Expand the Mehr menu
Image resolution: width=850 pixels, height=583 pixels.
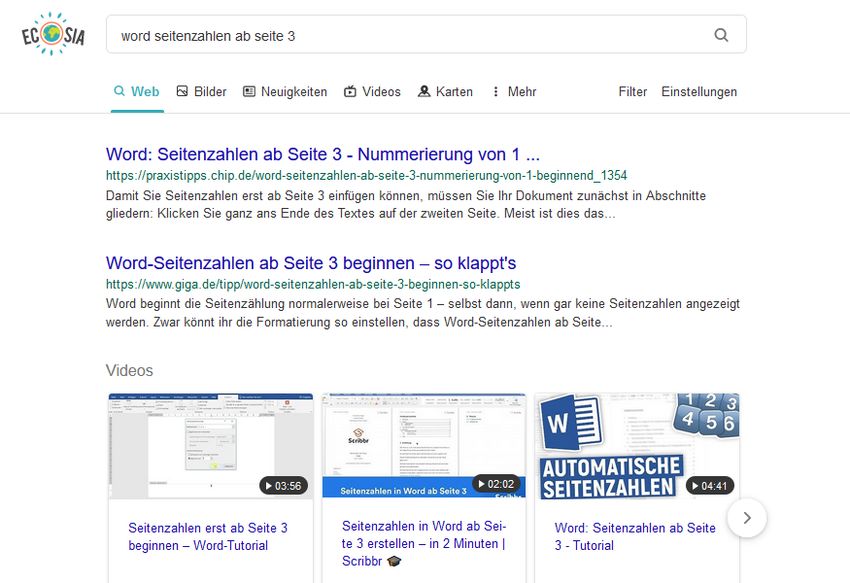tap(513, 91)
